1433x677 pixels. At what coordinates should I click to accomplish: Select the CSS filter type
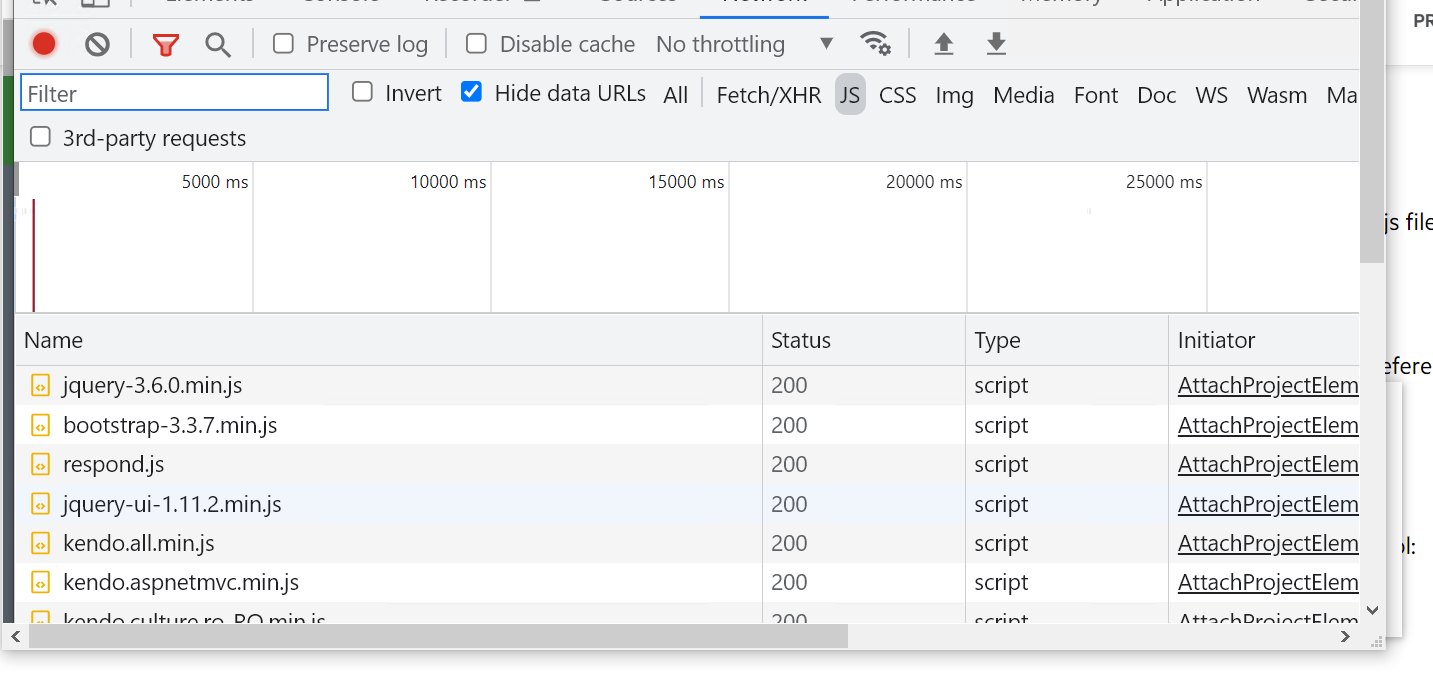[x=897, y=95]
